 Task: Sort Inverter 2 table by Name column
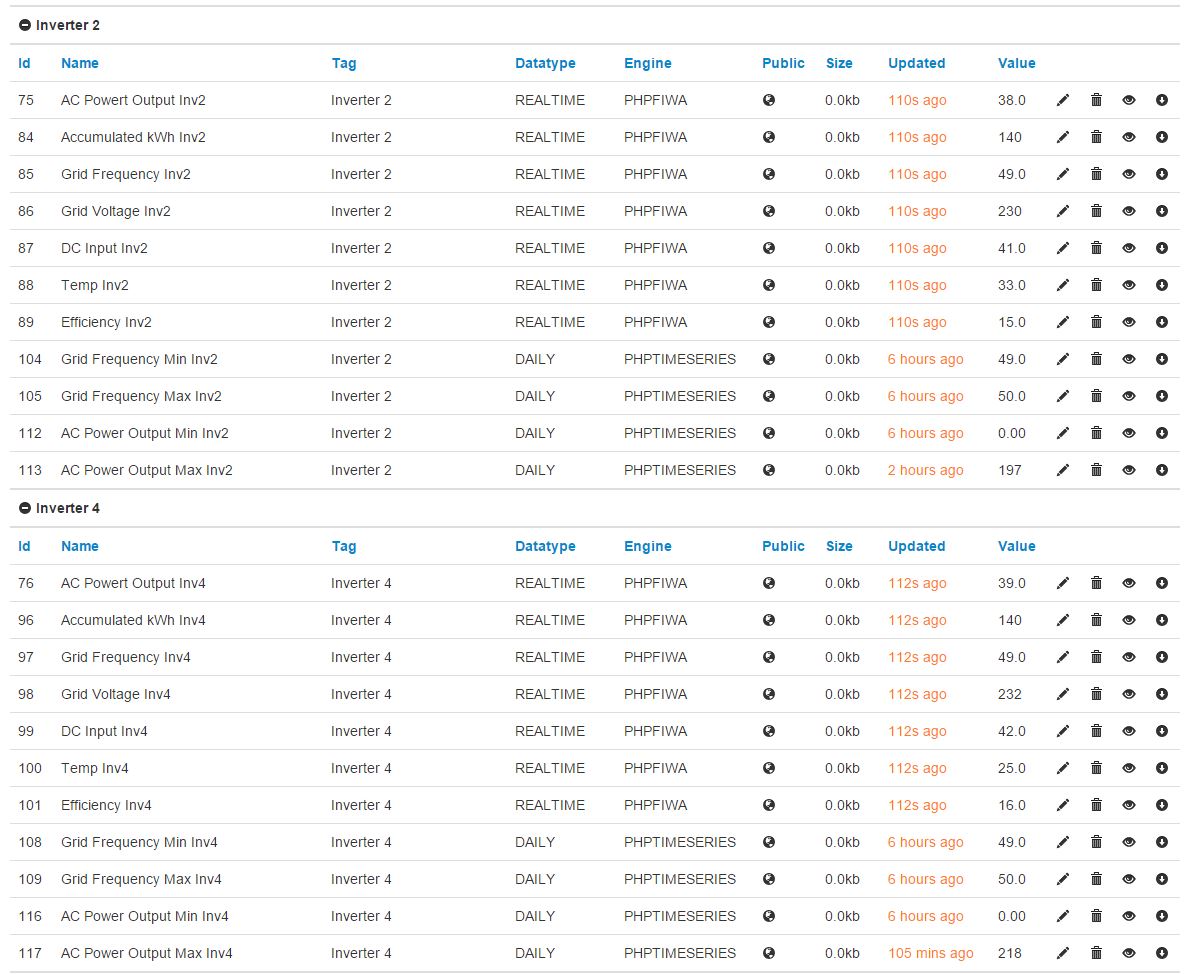tap(80, 63)
